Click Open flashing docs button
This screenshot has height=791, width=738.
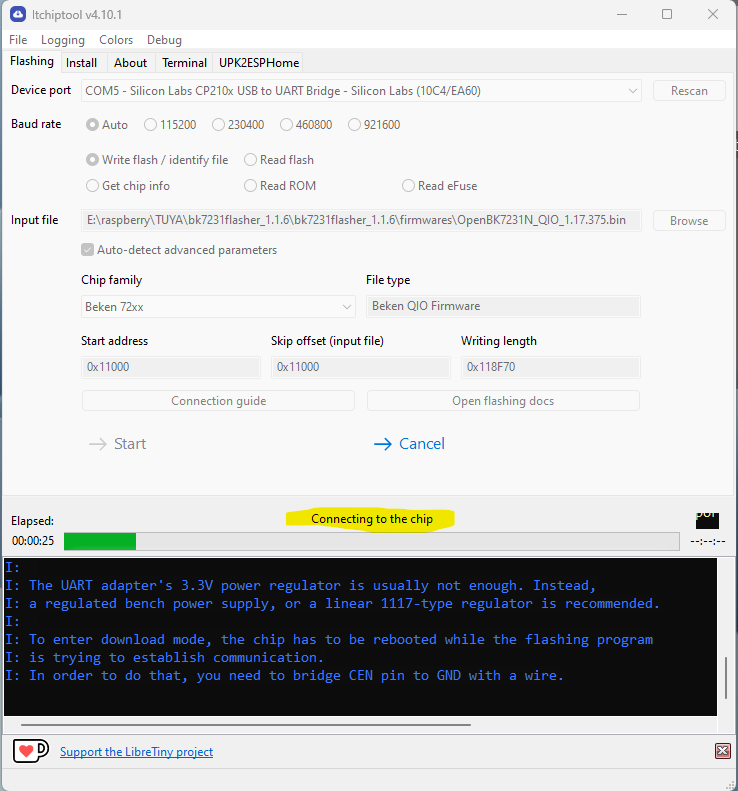coord(503,401)
